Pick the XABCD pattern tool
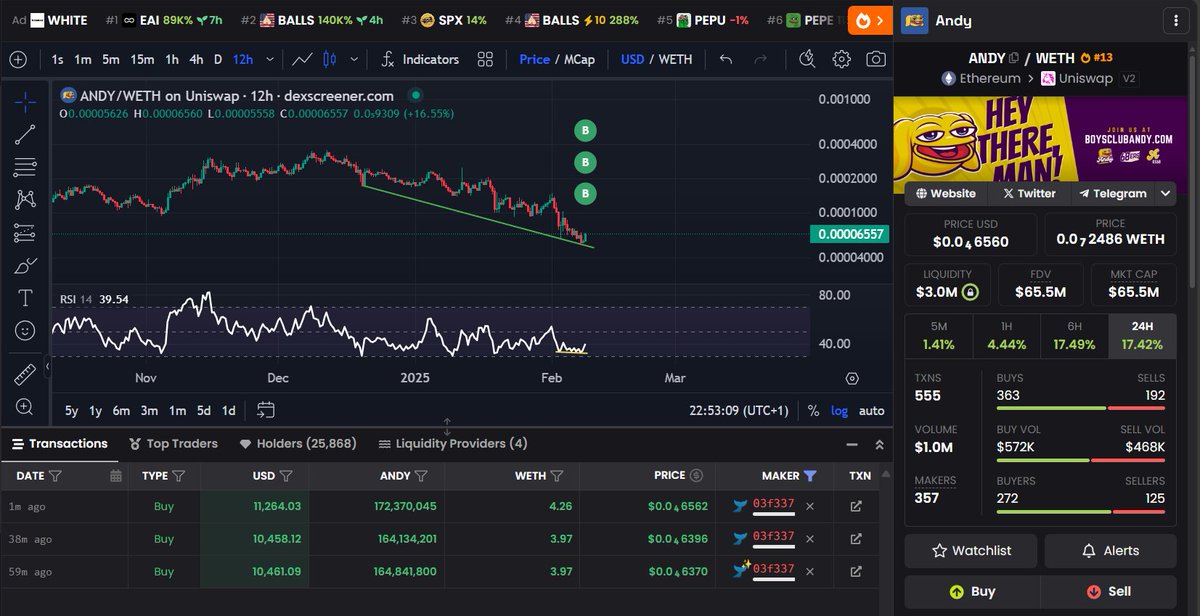The image size is (1200, 616). (24, 199)
